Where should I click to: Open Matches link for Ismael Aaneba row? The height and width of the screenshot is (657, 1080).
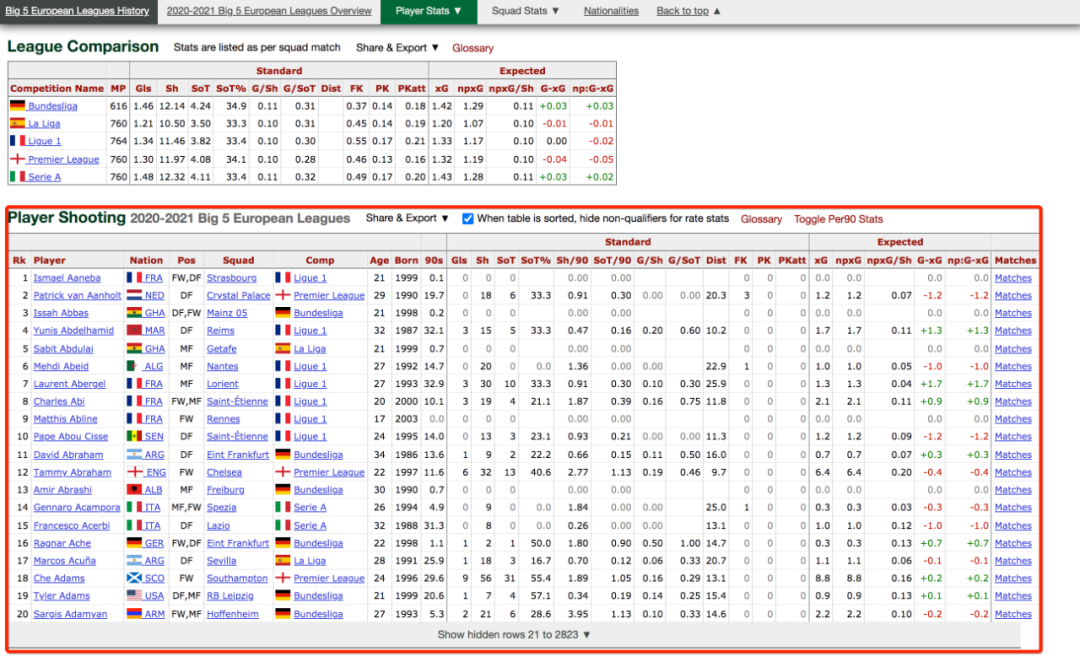1013,278
